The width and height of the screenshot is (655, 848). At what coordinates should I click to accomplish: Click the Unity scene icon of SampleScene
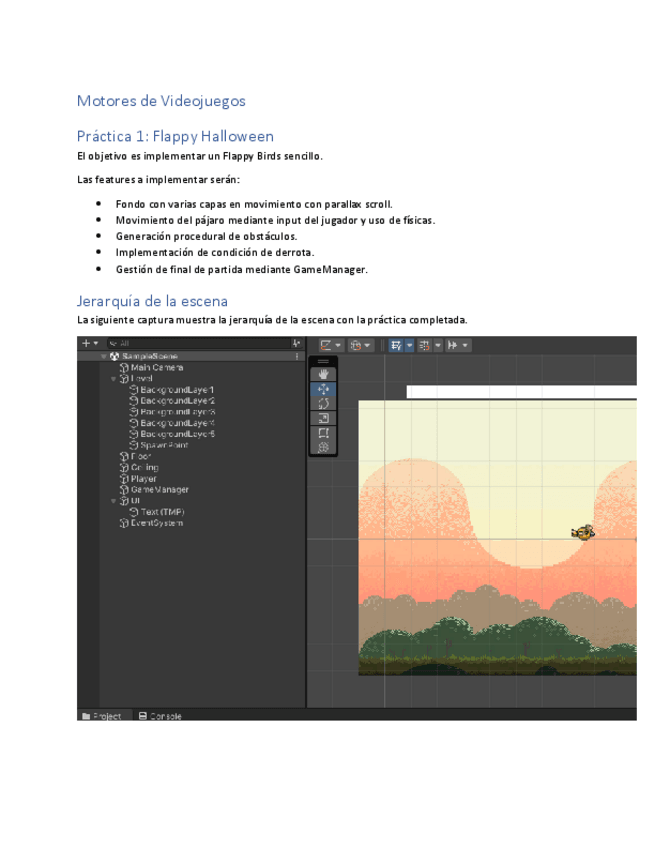[115, 356]
